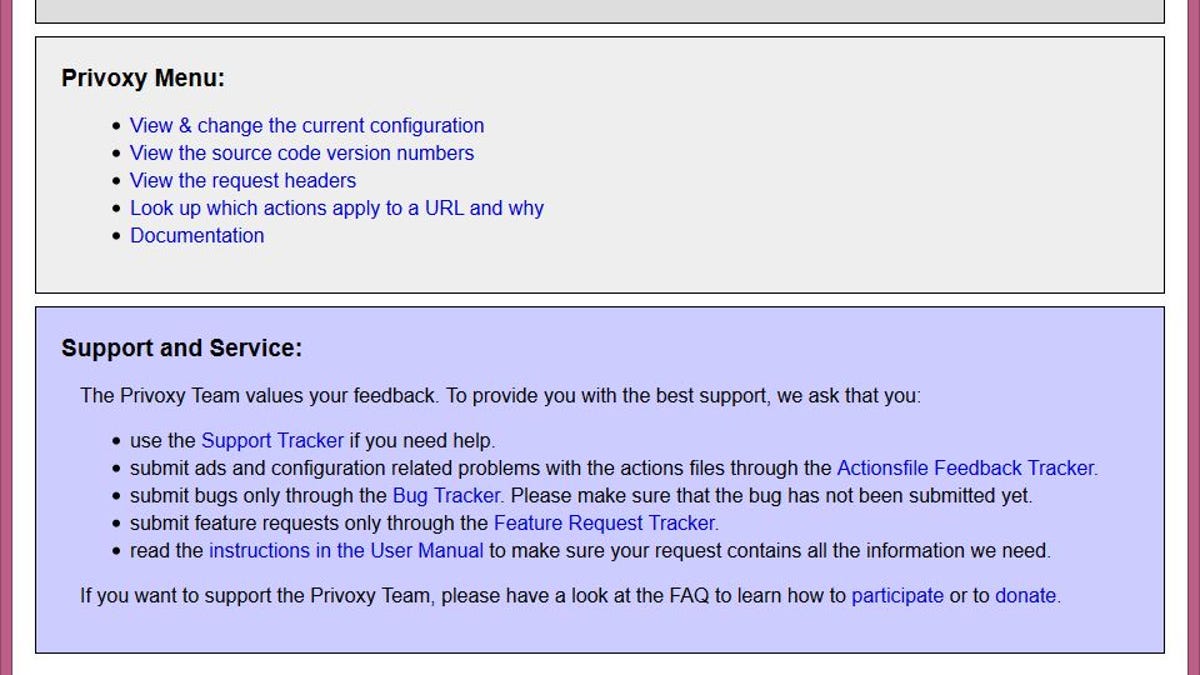Open the Documentation link

[x=197, y=236]
